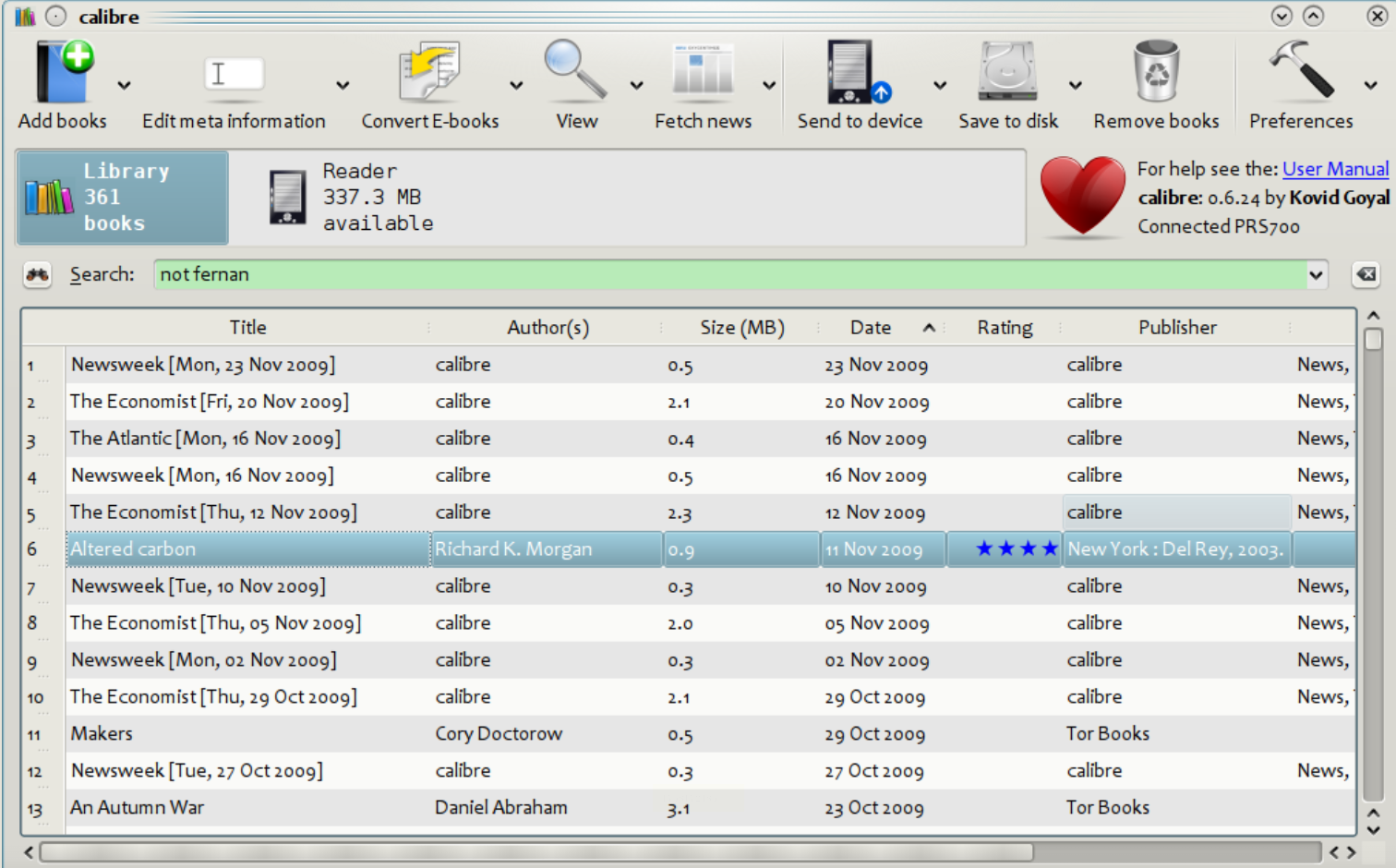The height and width of the screenshot is (868, 1396).
Task: Select the Library 361 books panel
Action: [122, 198]
